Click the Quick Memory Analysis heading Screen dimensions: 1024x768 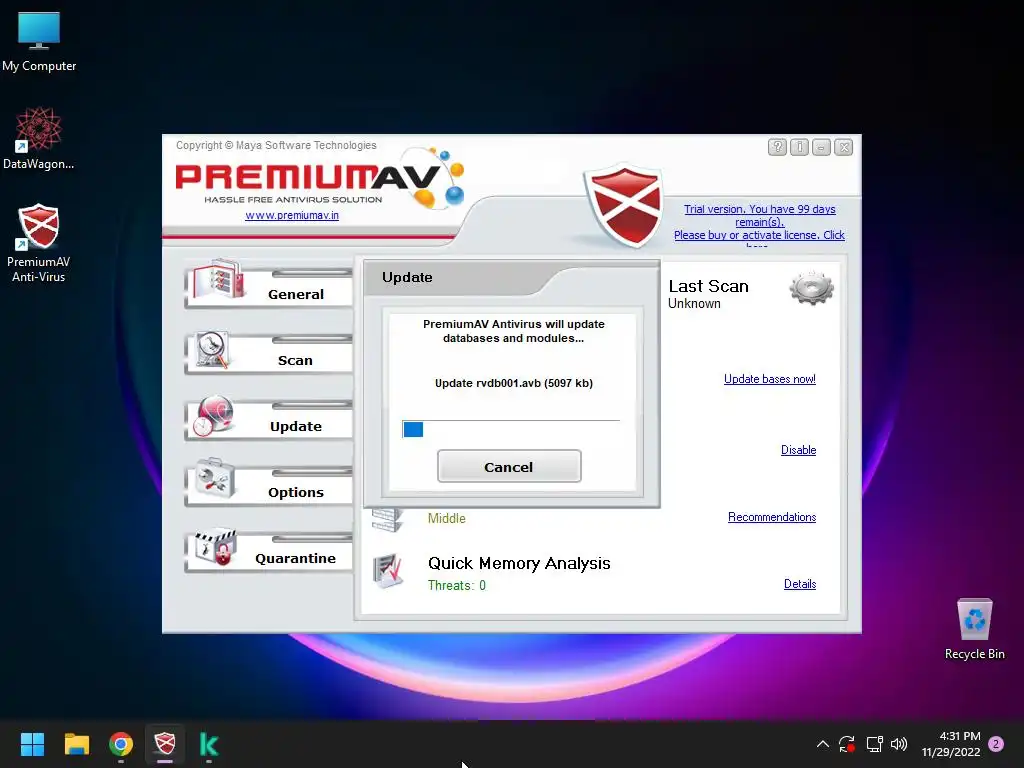coord(519,563)
